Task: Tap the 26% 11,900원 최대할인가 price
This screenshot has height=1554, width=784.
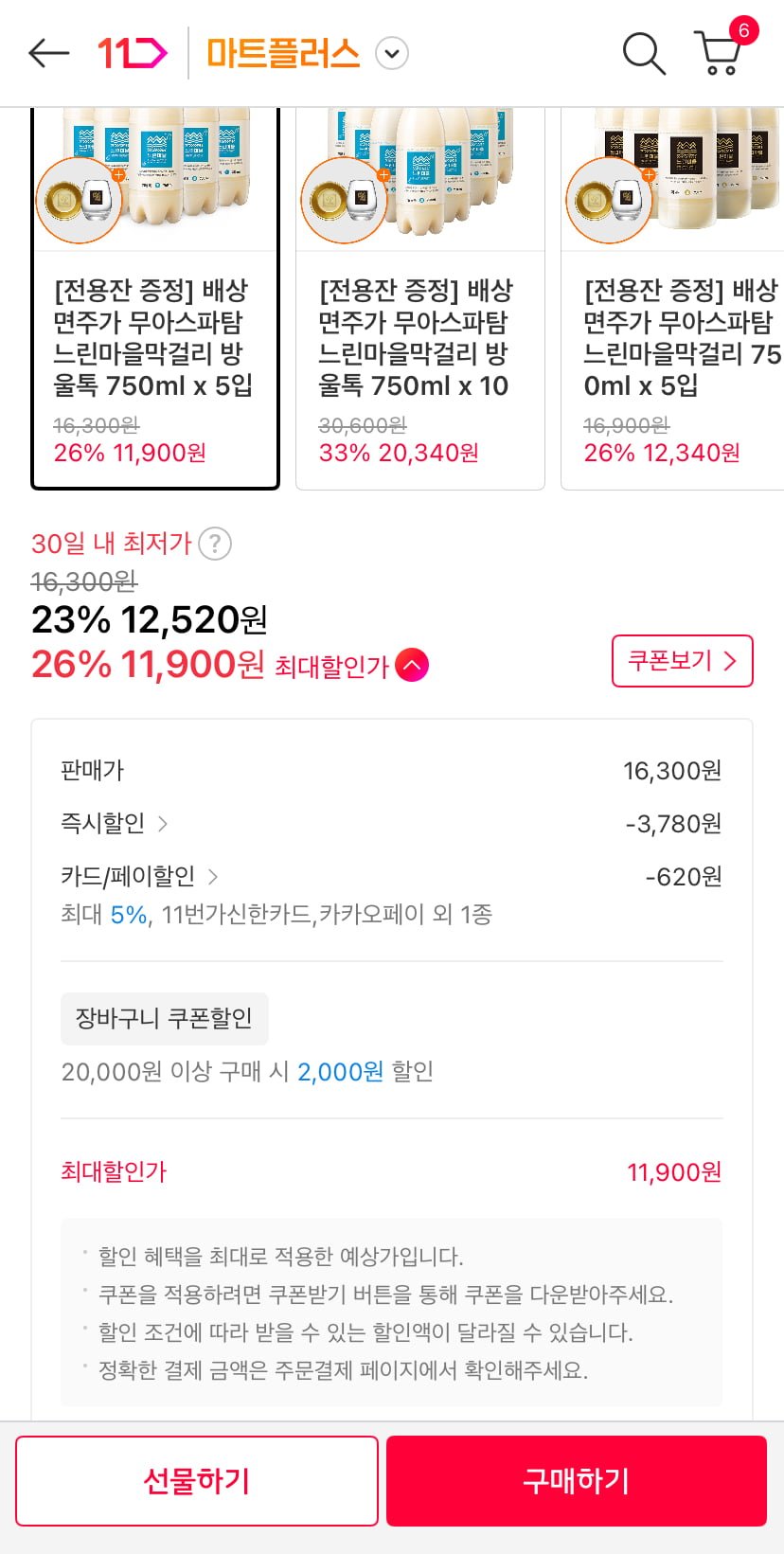Action: coord(148,665)
